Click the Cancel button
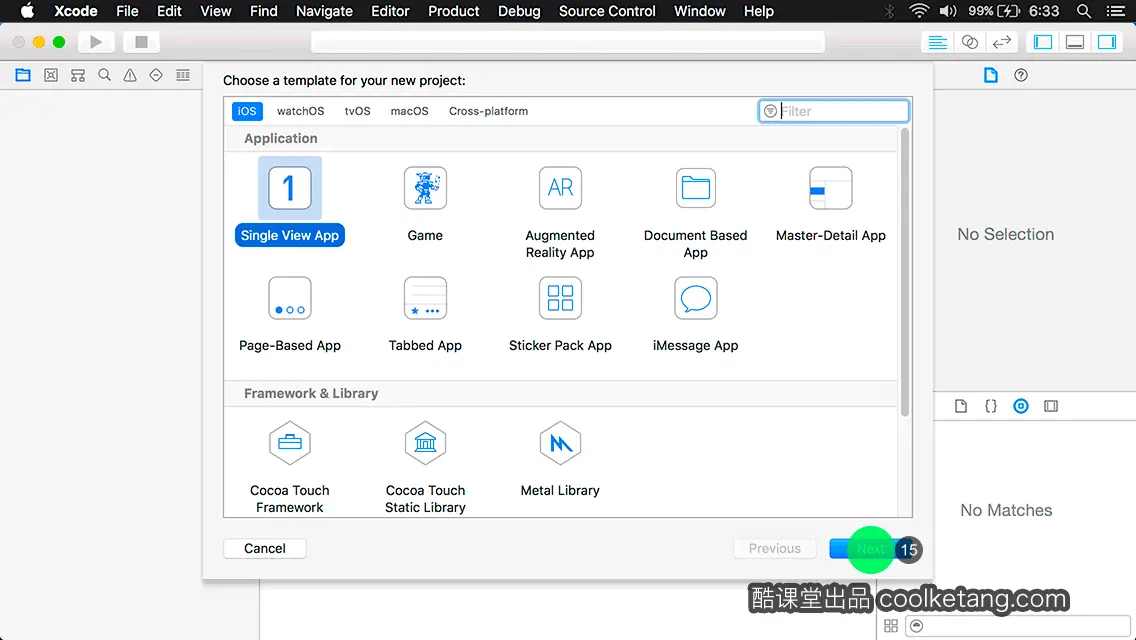1136x640 pixels. (264, 549)
